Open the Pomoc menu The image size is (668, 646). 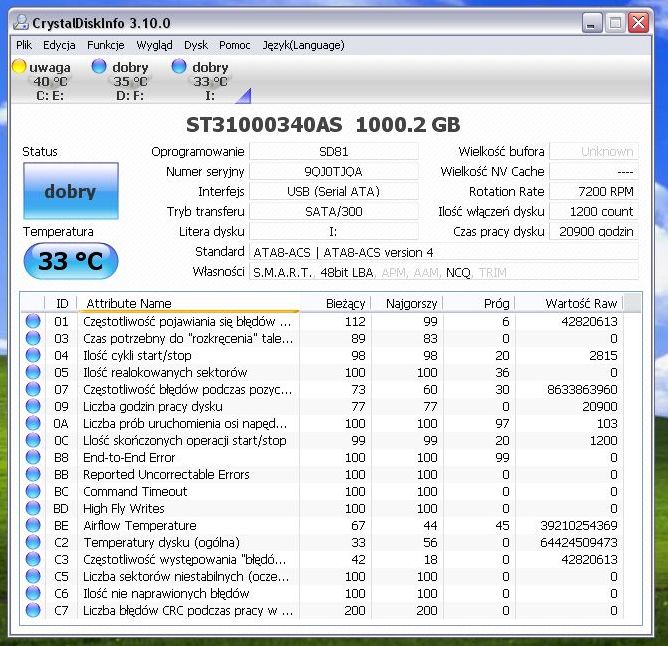point(235,45)
